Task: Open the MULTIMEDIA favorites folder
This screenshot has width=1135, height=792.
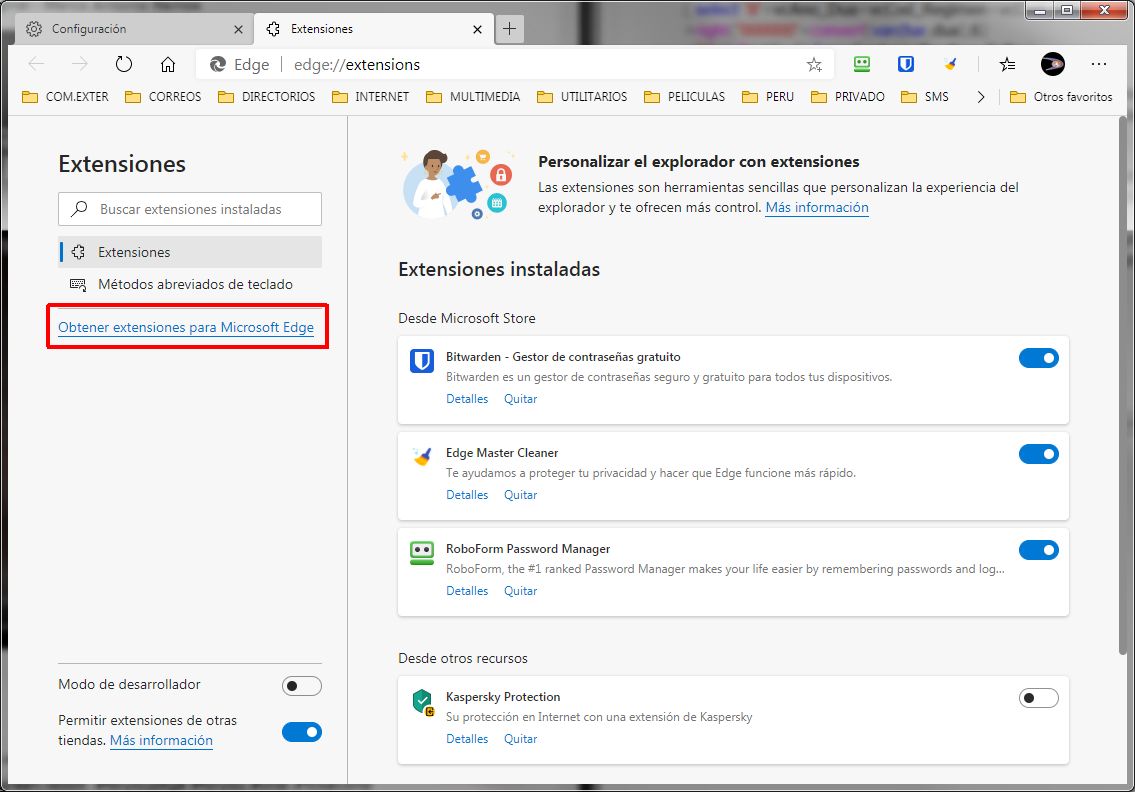Action: coord(473,96)
